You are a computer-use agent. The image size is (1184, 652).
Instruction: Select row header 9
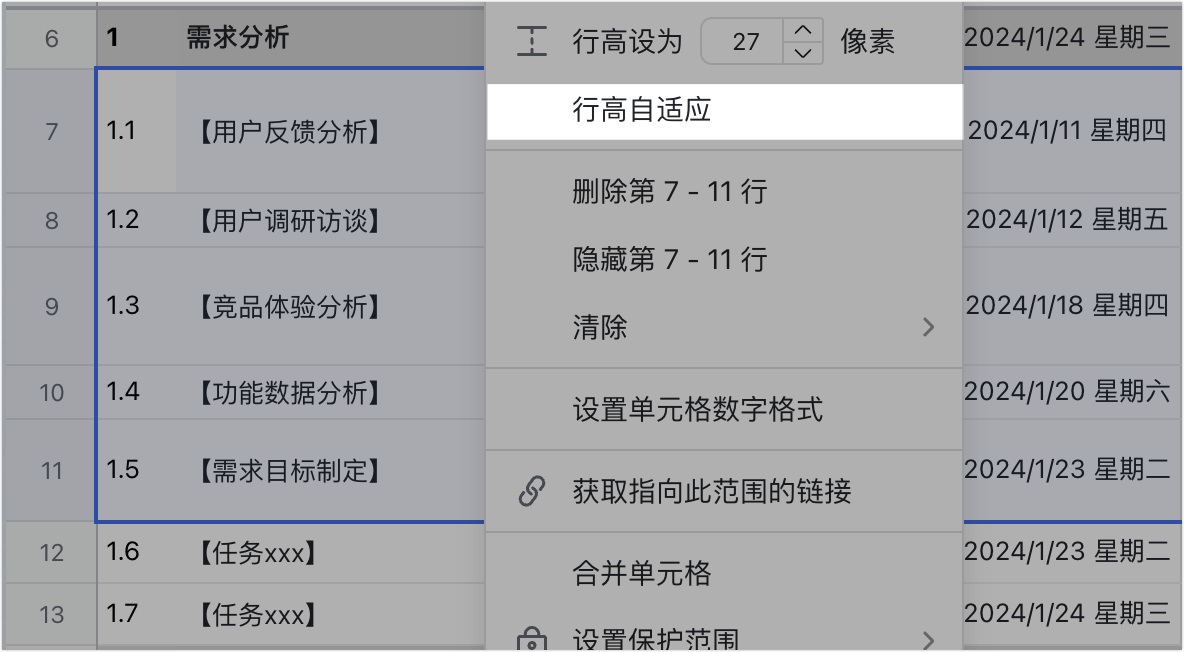click(51, 307)
